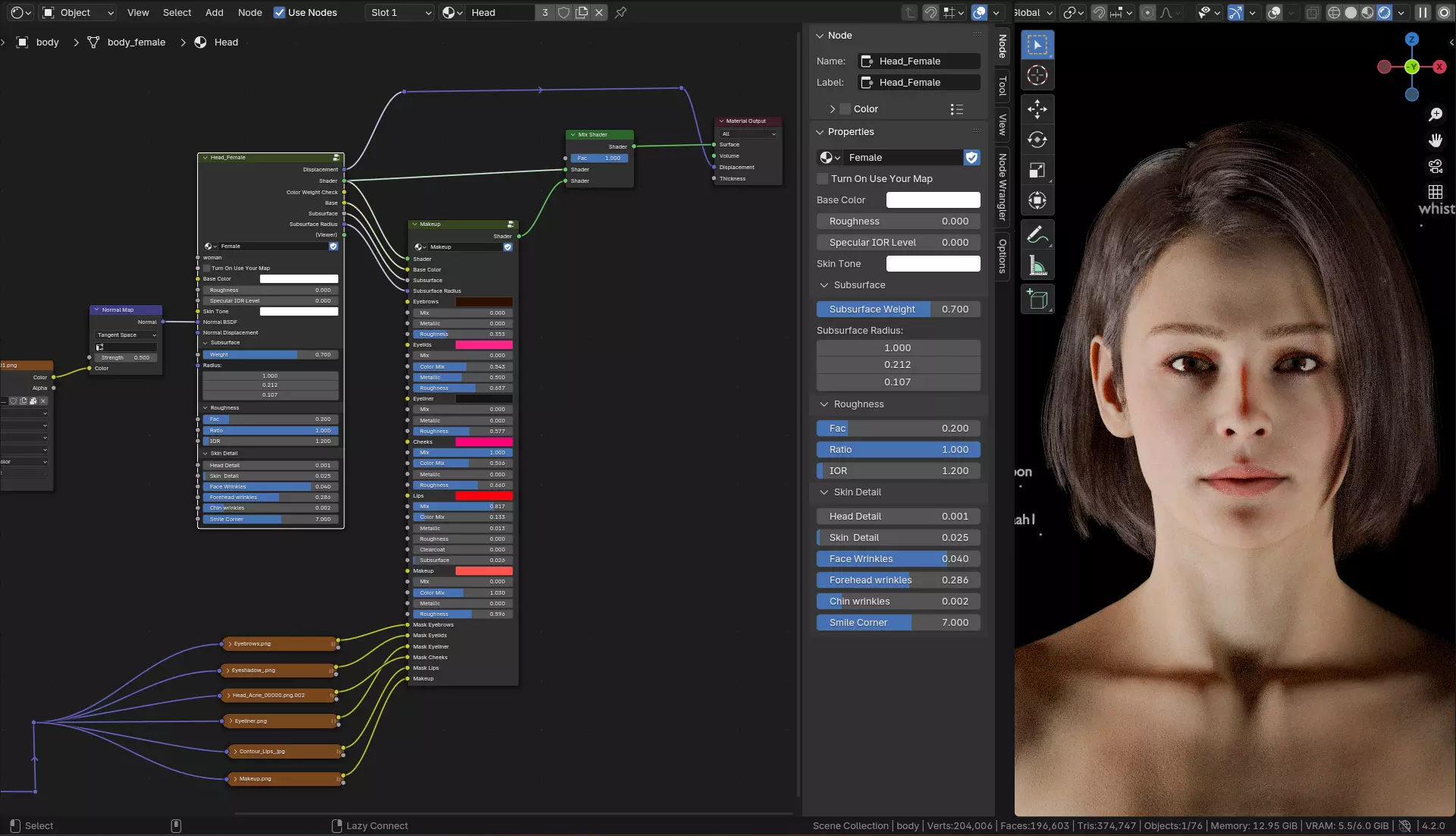The image size is (1456, 836).
Task: Select the Move tool in viewport toolbar
Action: tap(1037, 109)
